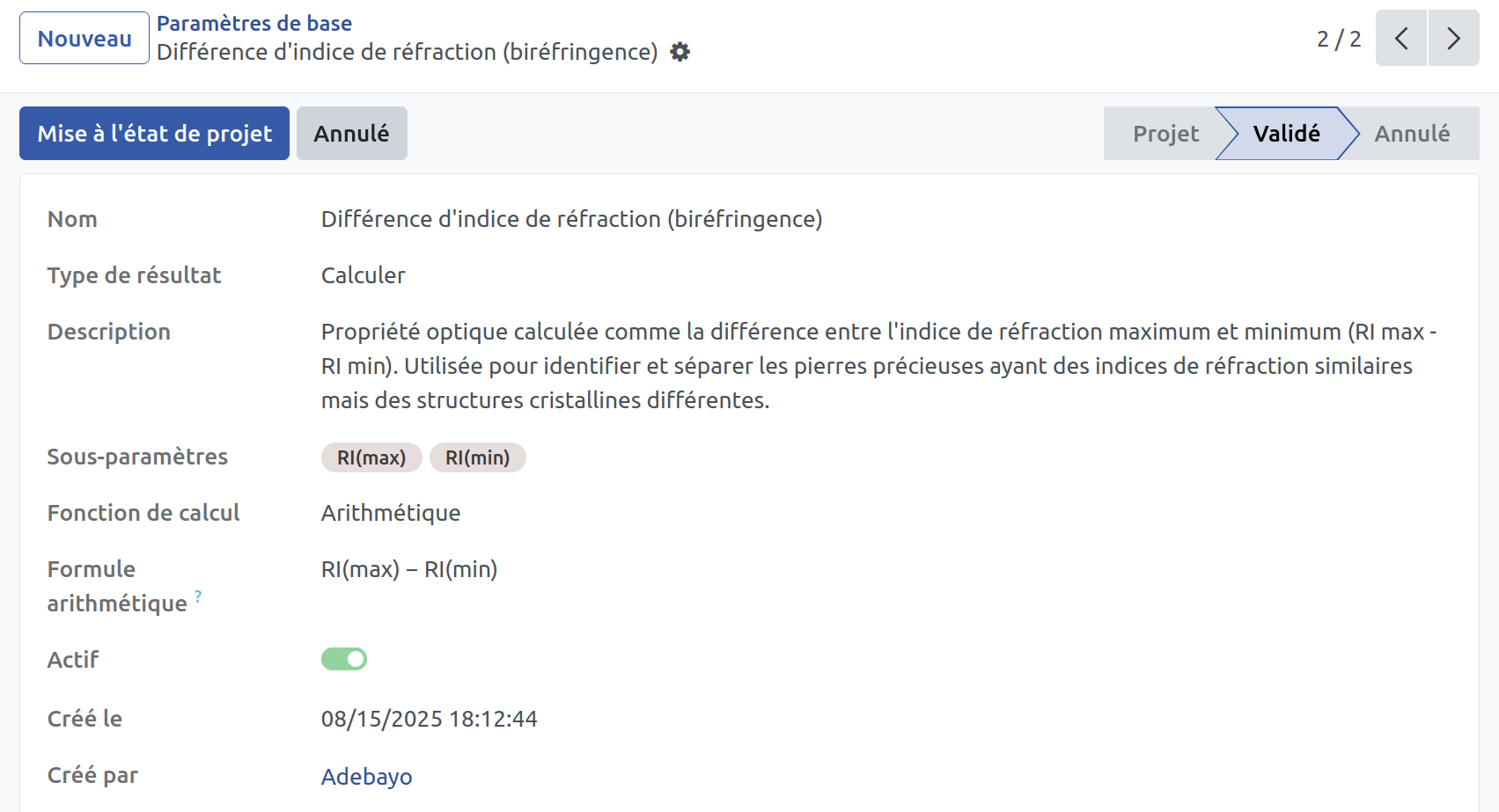Click the formula RI(max) – RI(min) field
Screen dimensions: 1499x812
[x=409, y=569]
